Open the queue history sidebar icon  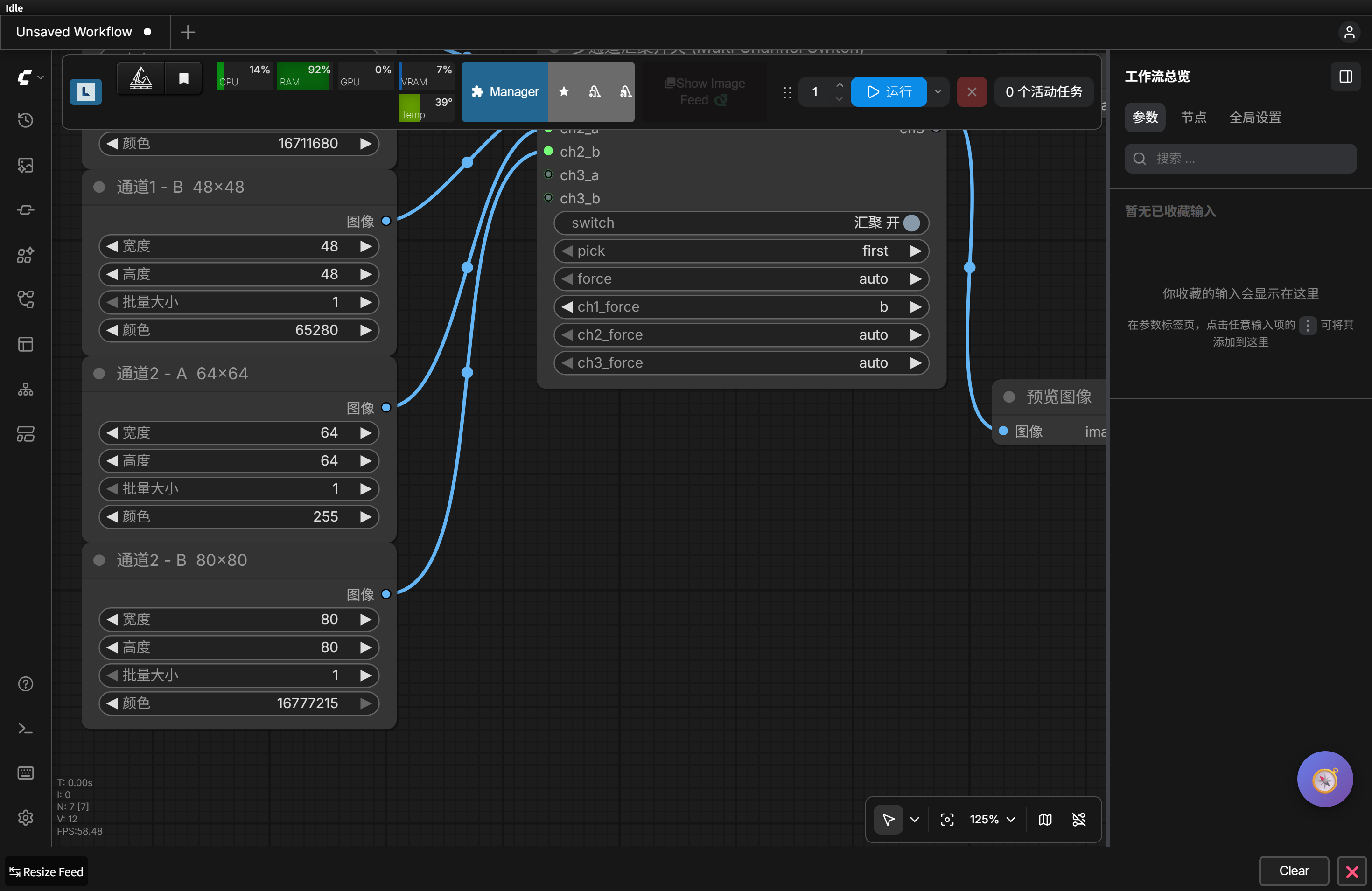(x=25, y=120)
